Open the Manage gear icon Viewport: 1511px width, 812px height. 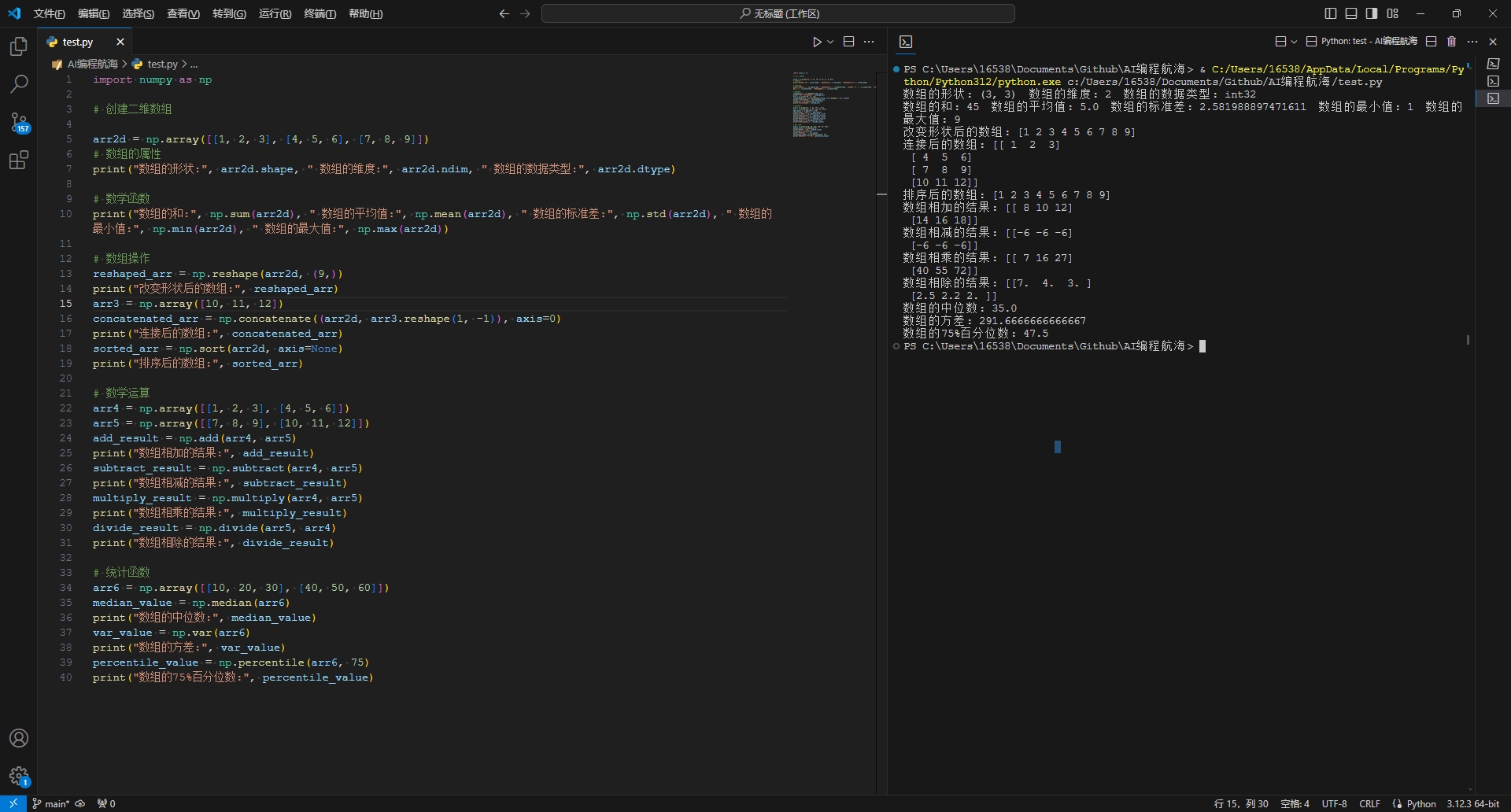18,777
